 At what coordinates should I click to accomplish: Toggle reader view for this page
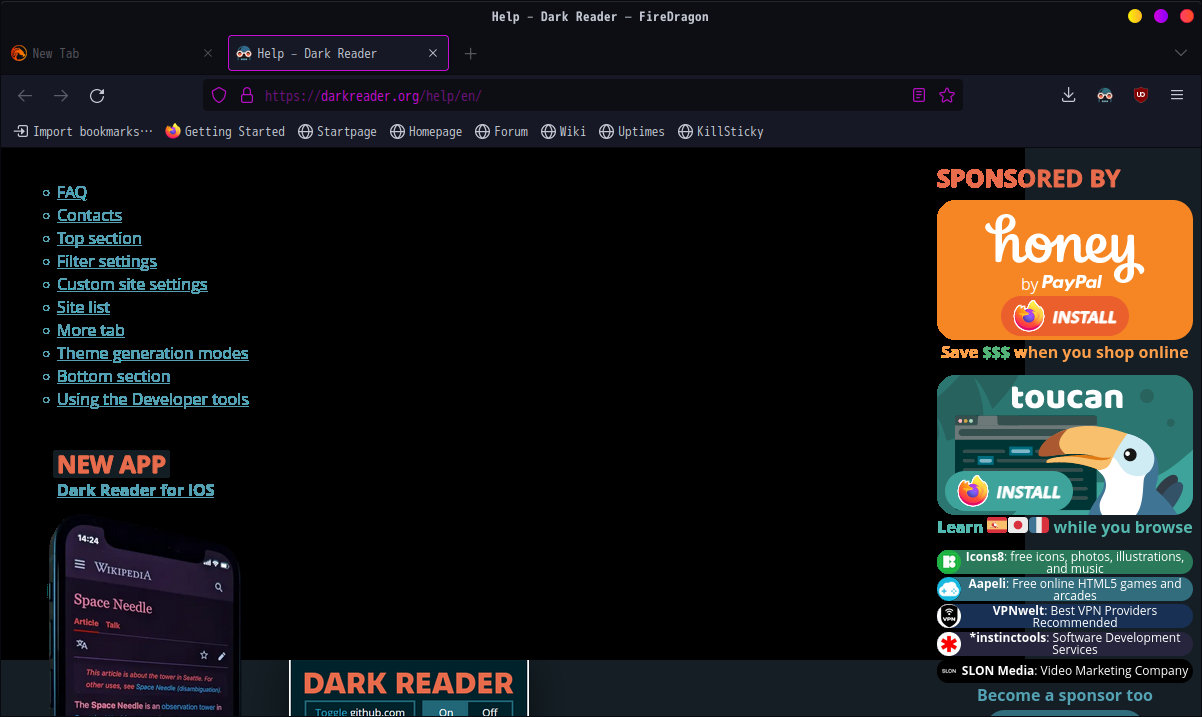(x=919, y=96)
